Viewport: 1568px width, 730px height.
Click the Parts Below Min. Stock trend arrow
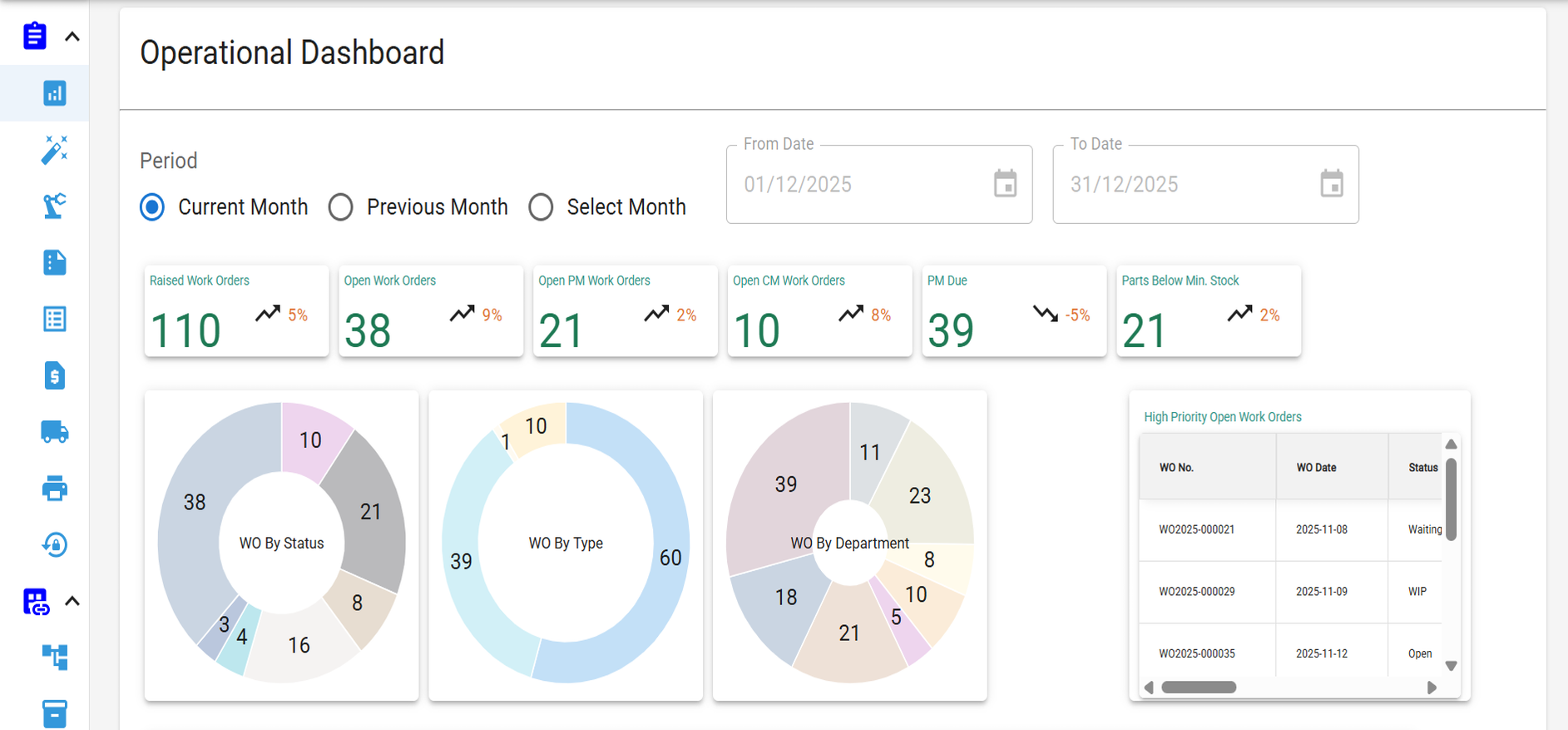click(1240, 314)
